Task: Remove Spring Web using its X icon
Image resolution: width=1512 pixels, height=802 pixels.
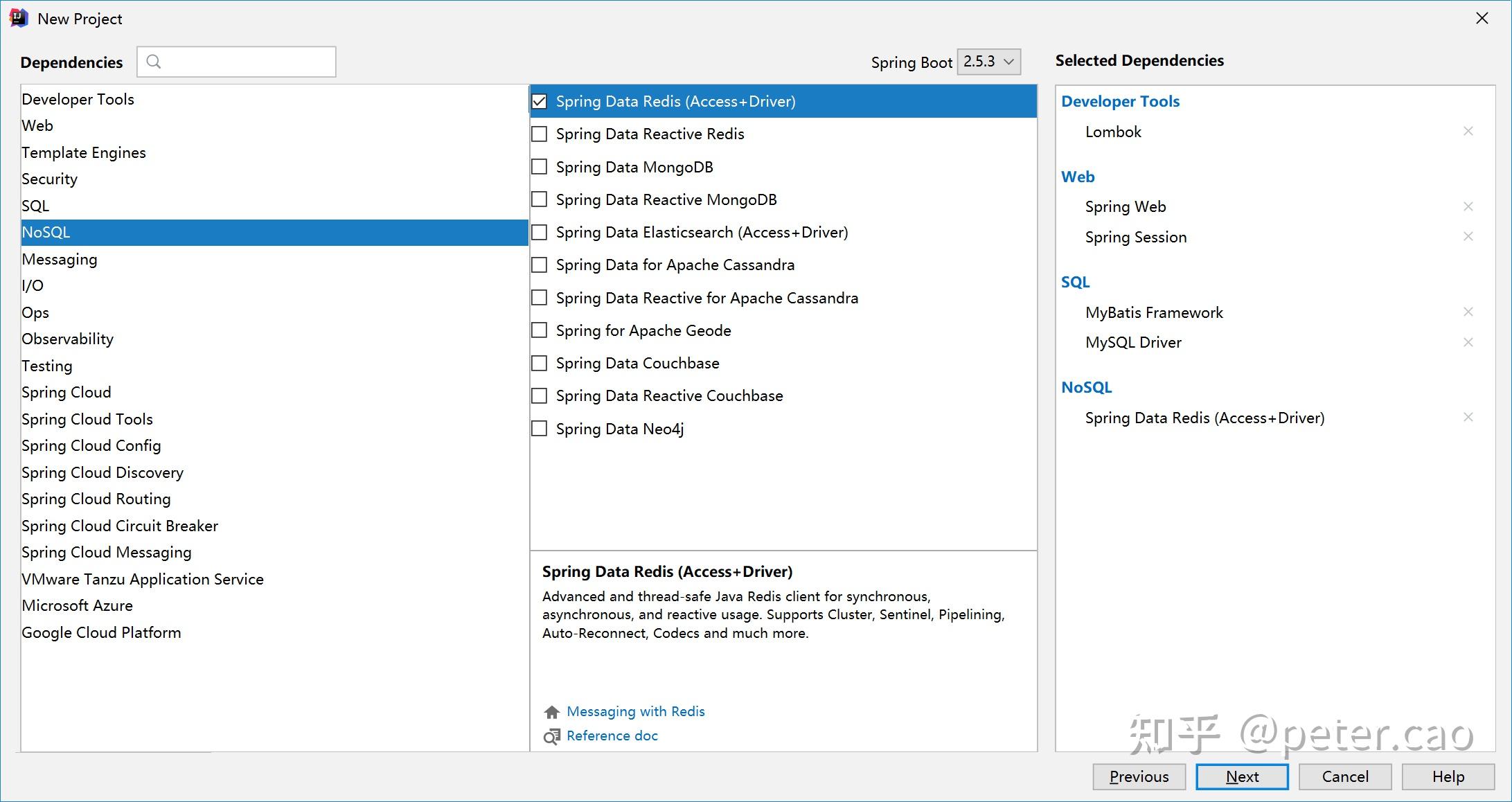Action: (1468, 206)
